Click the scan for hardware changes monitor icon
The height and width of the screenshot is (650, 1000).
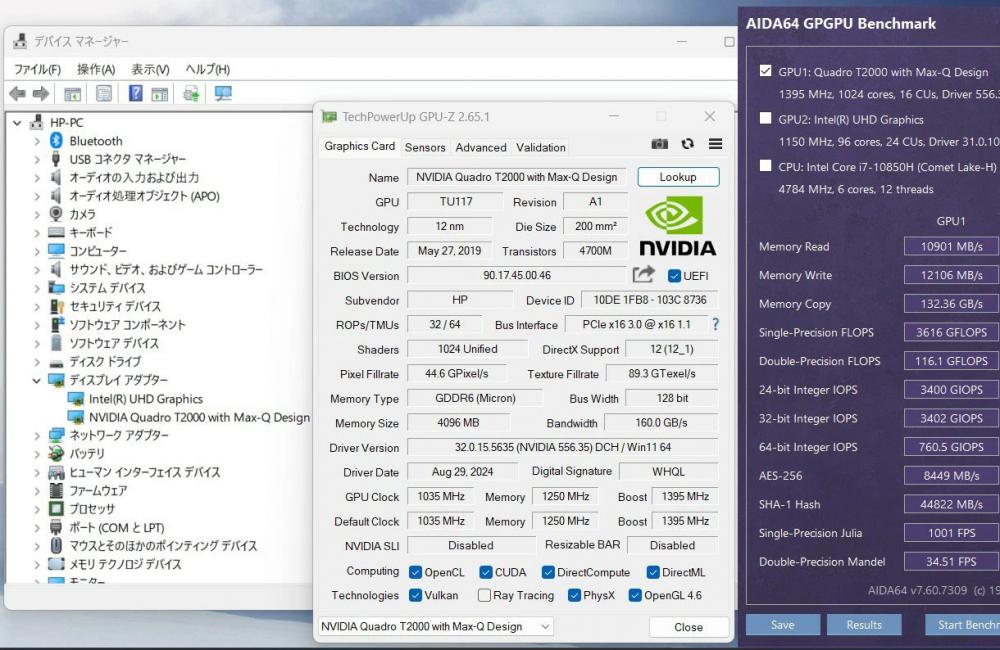click(x=223, y=94)
